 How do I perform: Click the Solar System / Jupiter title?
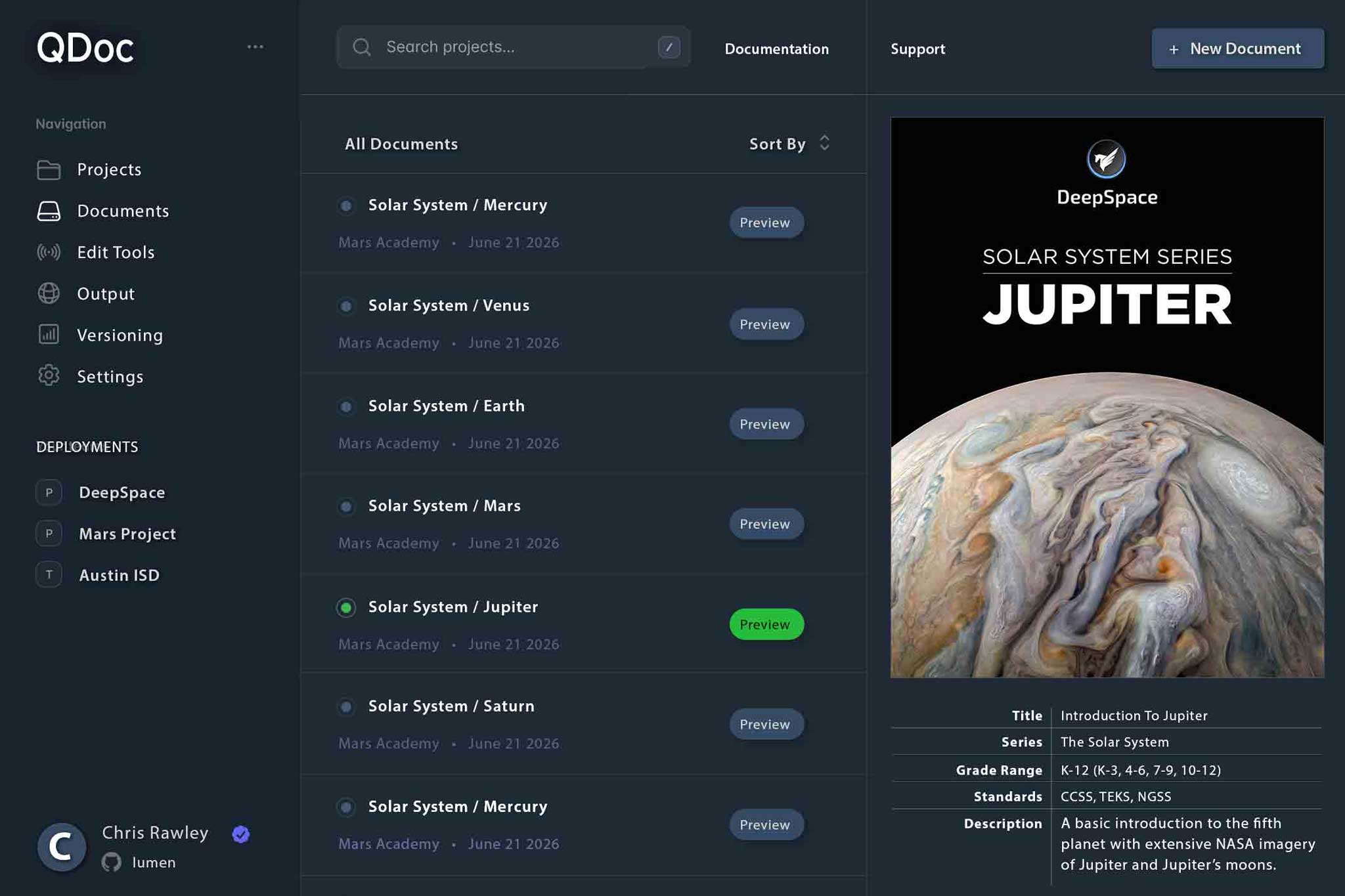pyautogui.click(x=453, y=607)
